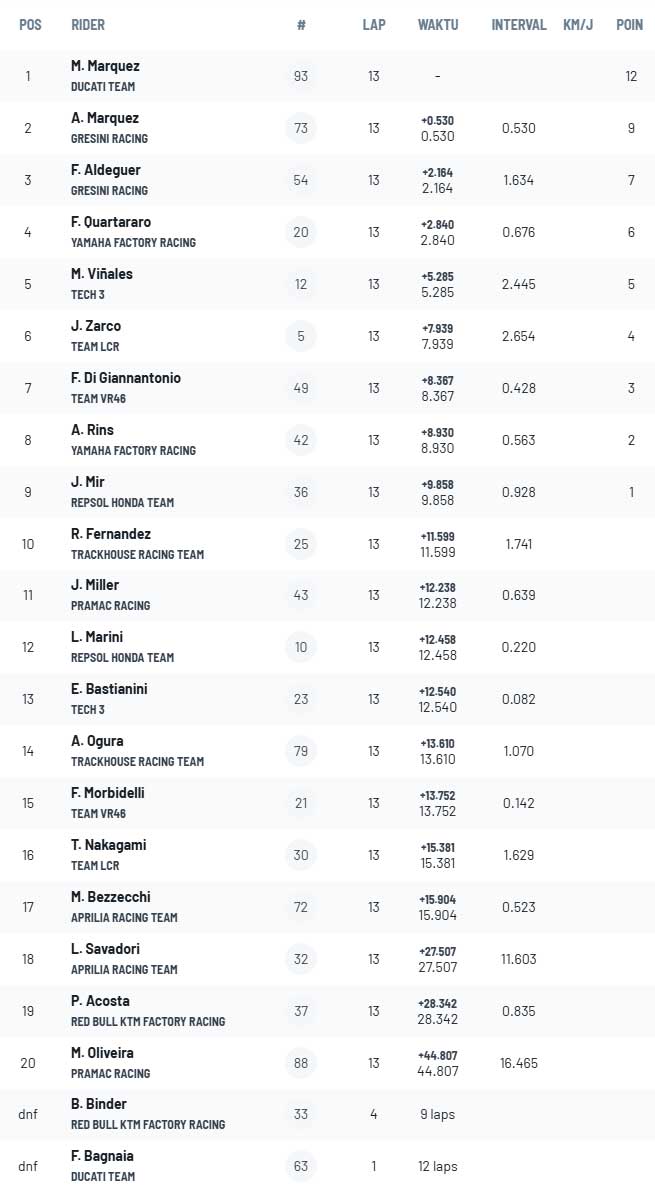Select the LAP column header
This screenshot has height=1199, width=655.
[374, 24]
